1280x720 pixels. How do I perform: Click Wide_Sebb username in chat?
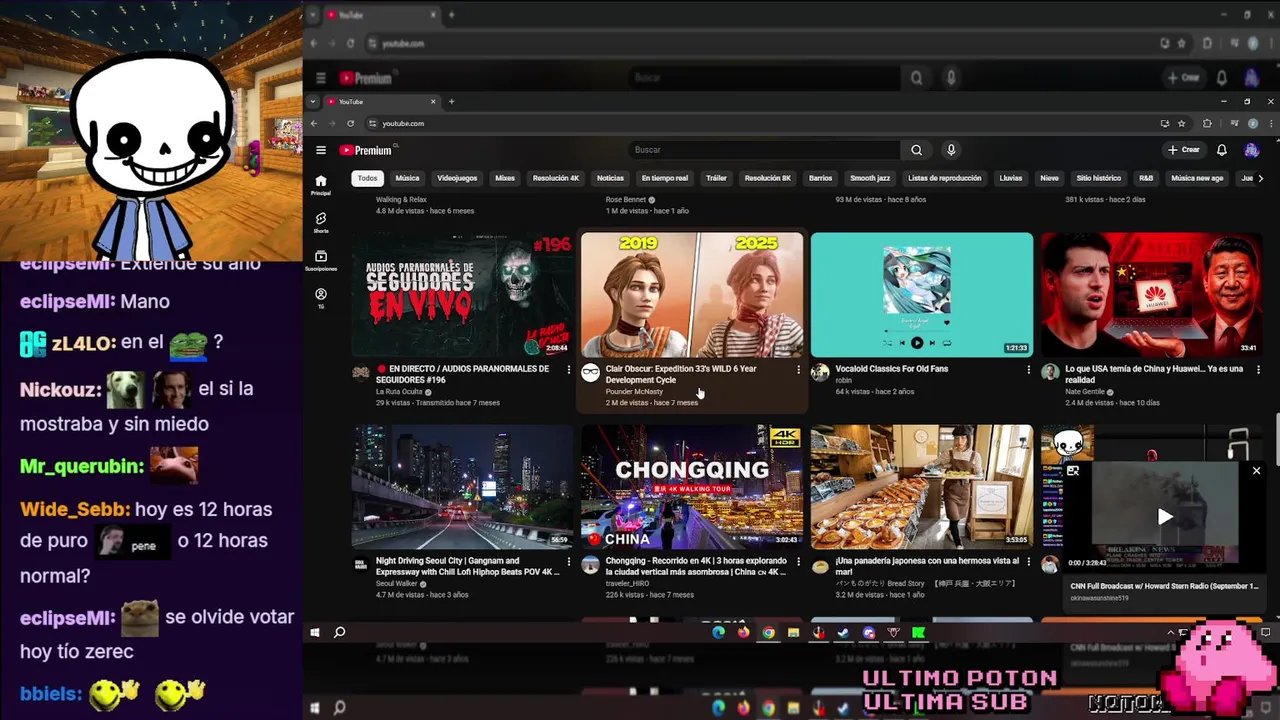pos(75,509)
